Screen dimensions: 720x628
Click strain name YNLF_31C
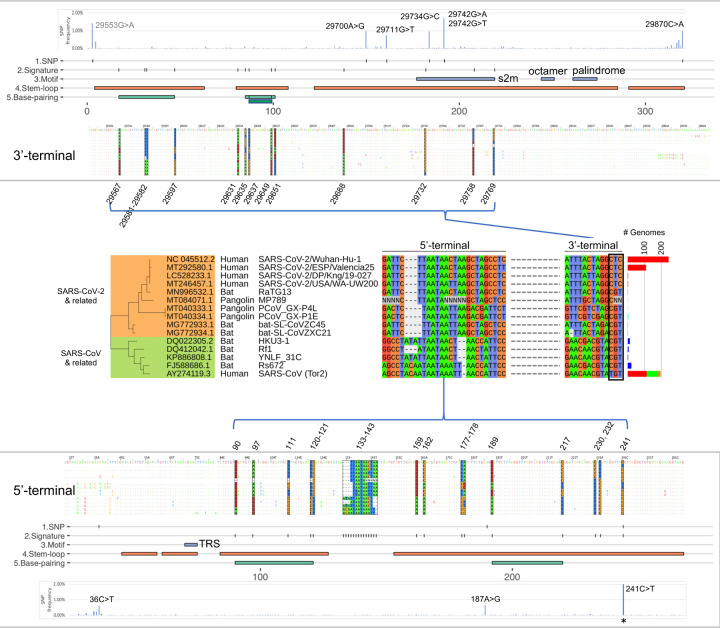(x=280, y=358)
